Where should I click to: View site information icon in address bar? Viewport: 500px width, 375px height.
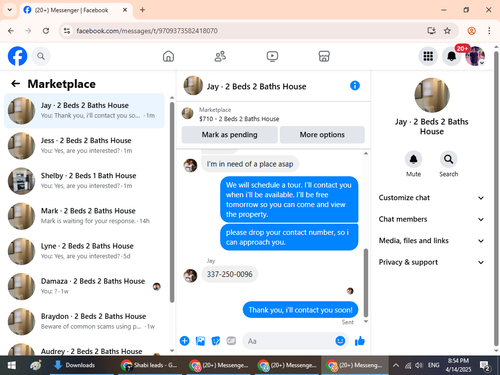point(67,31)
